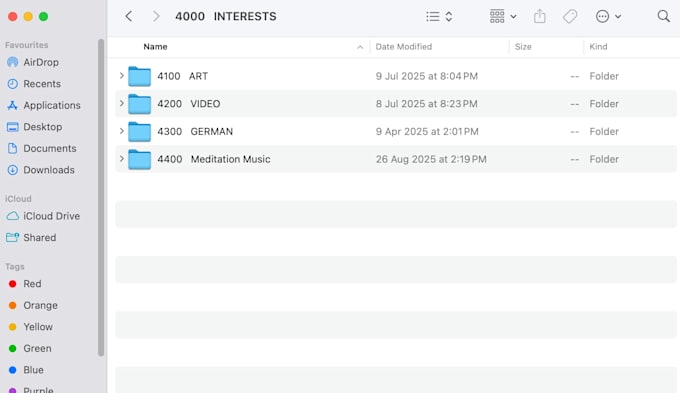The height and width of the screenshot is (393, 680).
Task: Sort by the Kind column header
Action: (598, 46)
